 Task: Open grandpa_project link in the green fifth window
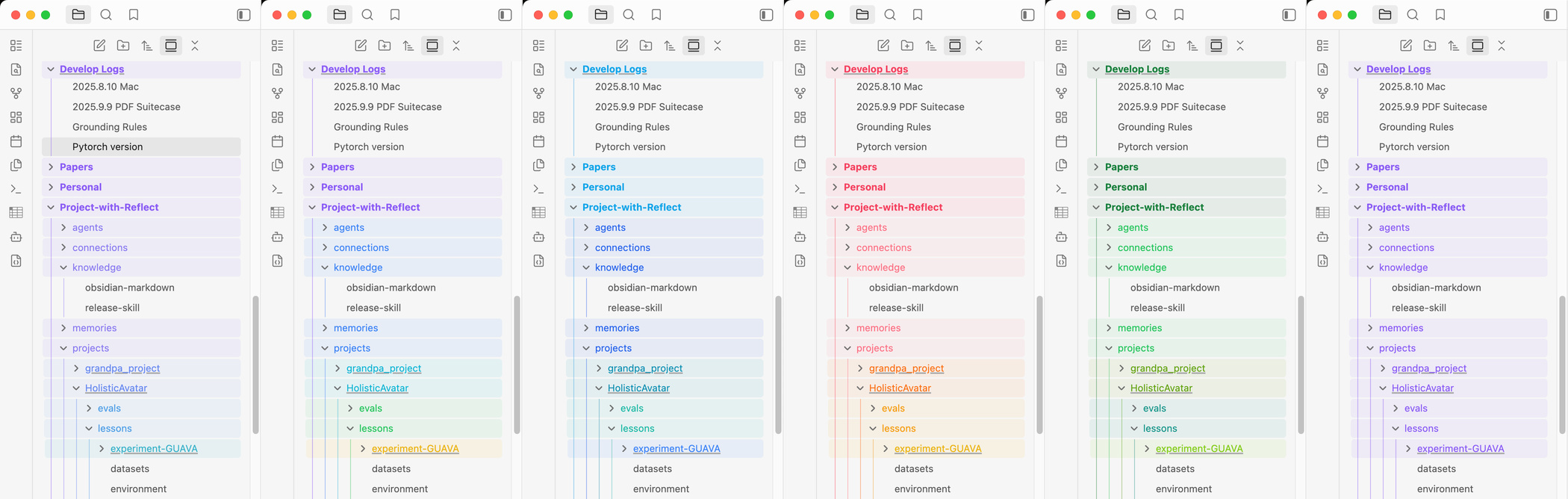(1168, 368)
